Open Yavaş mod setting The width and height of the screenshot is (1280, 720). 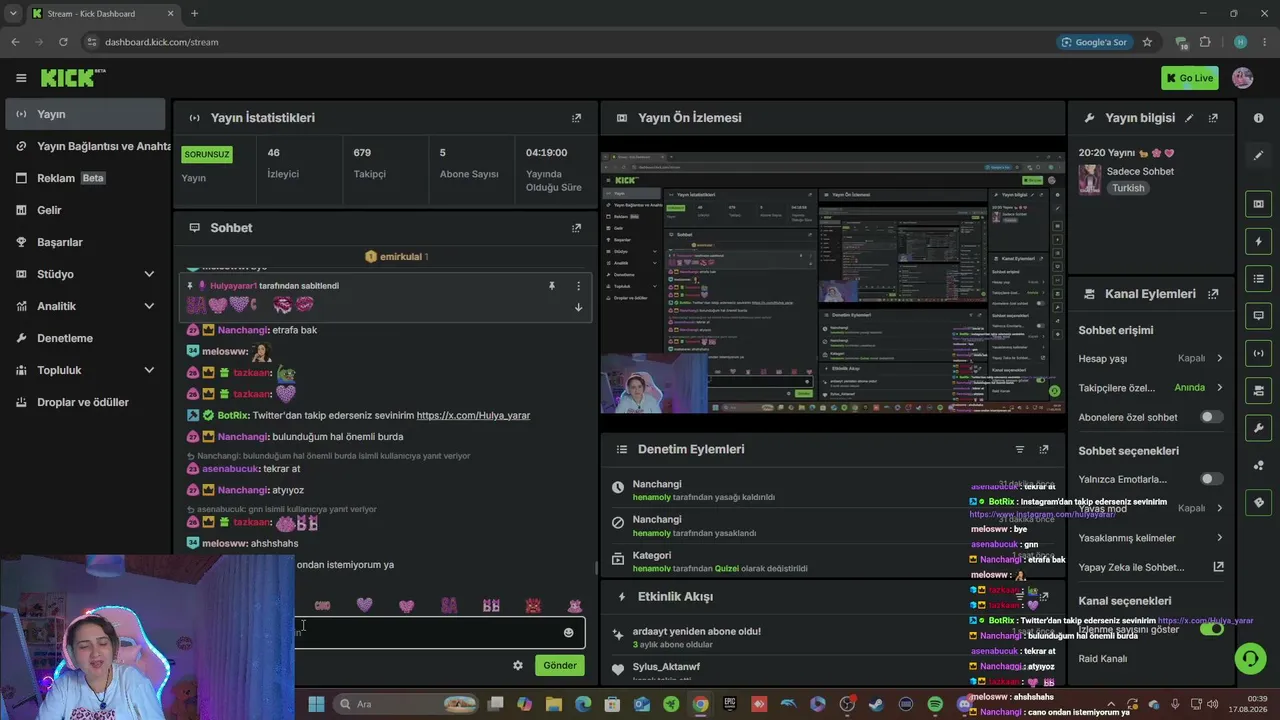[x=1150, y=508]
